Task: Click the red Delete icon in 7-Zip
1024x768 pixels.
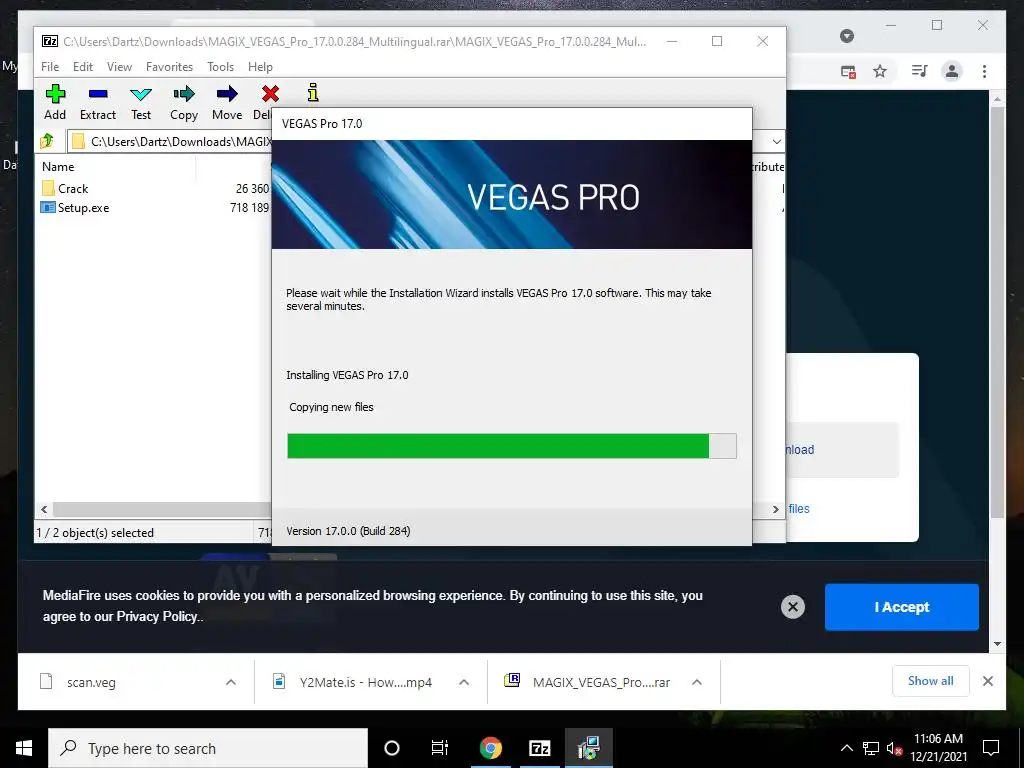Action: click(270, 94)
